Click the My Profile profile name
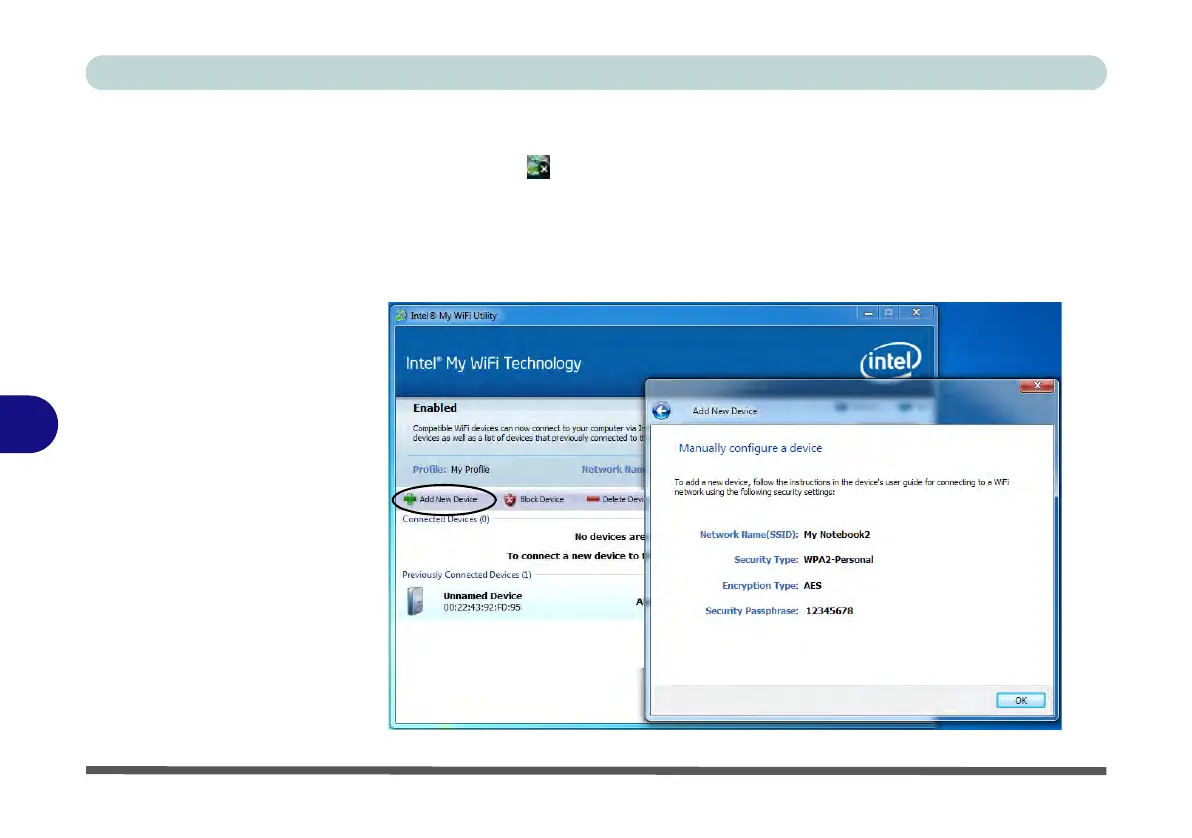Viewport: 1192px width, 838px height. point(470,470)
